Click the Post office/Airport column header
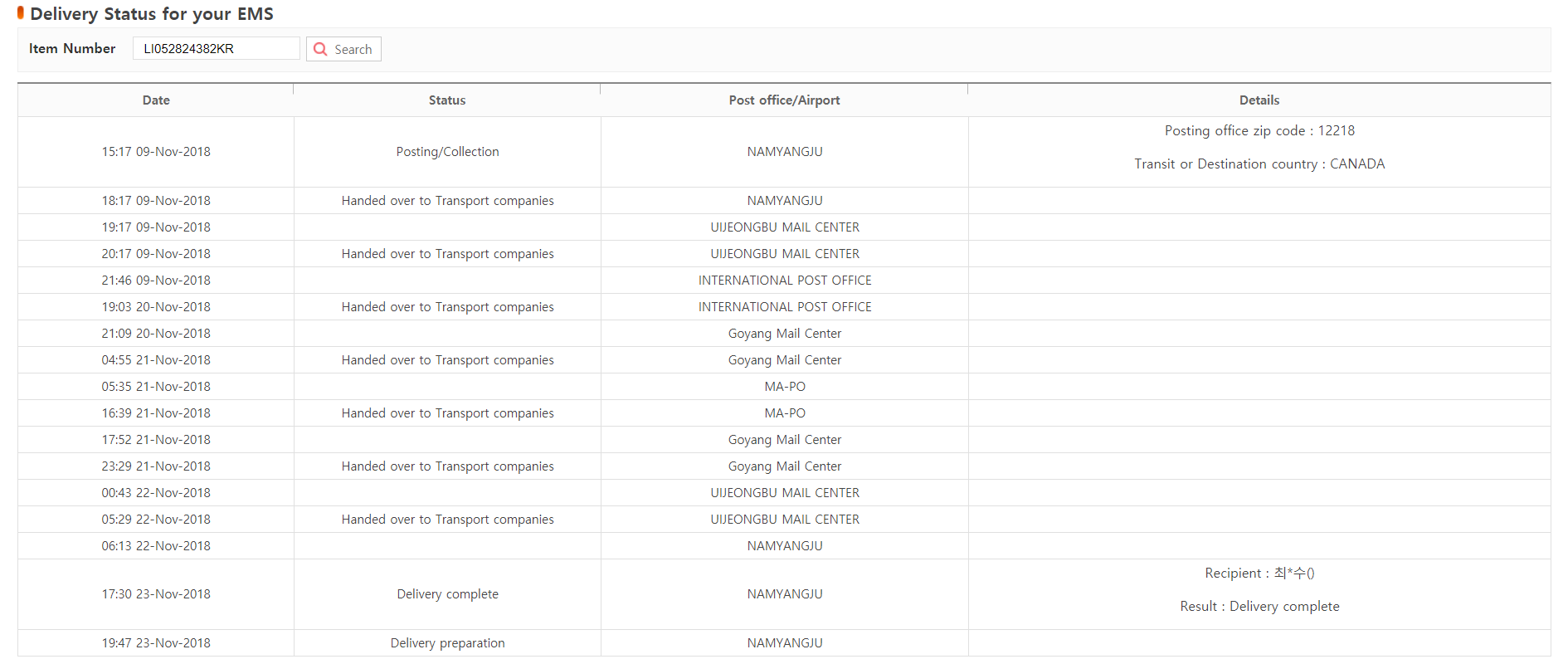The width and height of the screenshot is (1568, 659). coord(784,100)
